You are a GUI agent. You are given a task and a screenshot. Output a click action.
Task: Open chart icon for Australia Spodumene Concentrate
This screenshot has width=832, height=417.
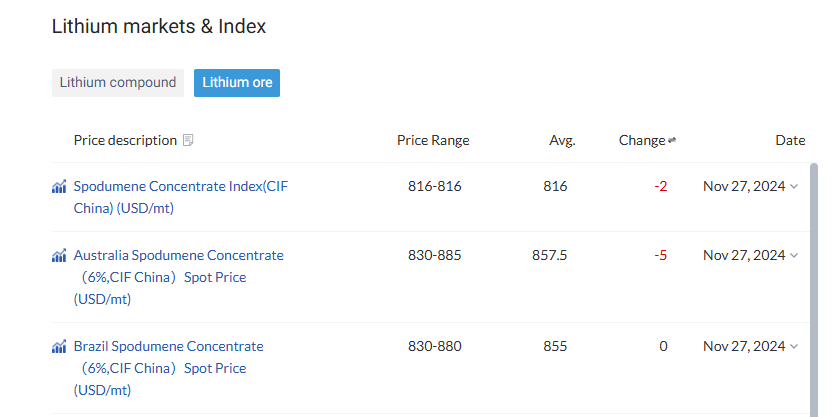pyautogui.click(x=59, y=255)
